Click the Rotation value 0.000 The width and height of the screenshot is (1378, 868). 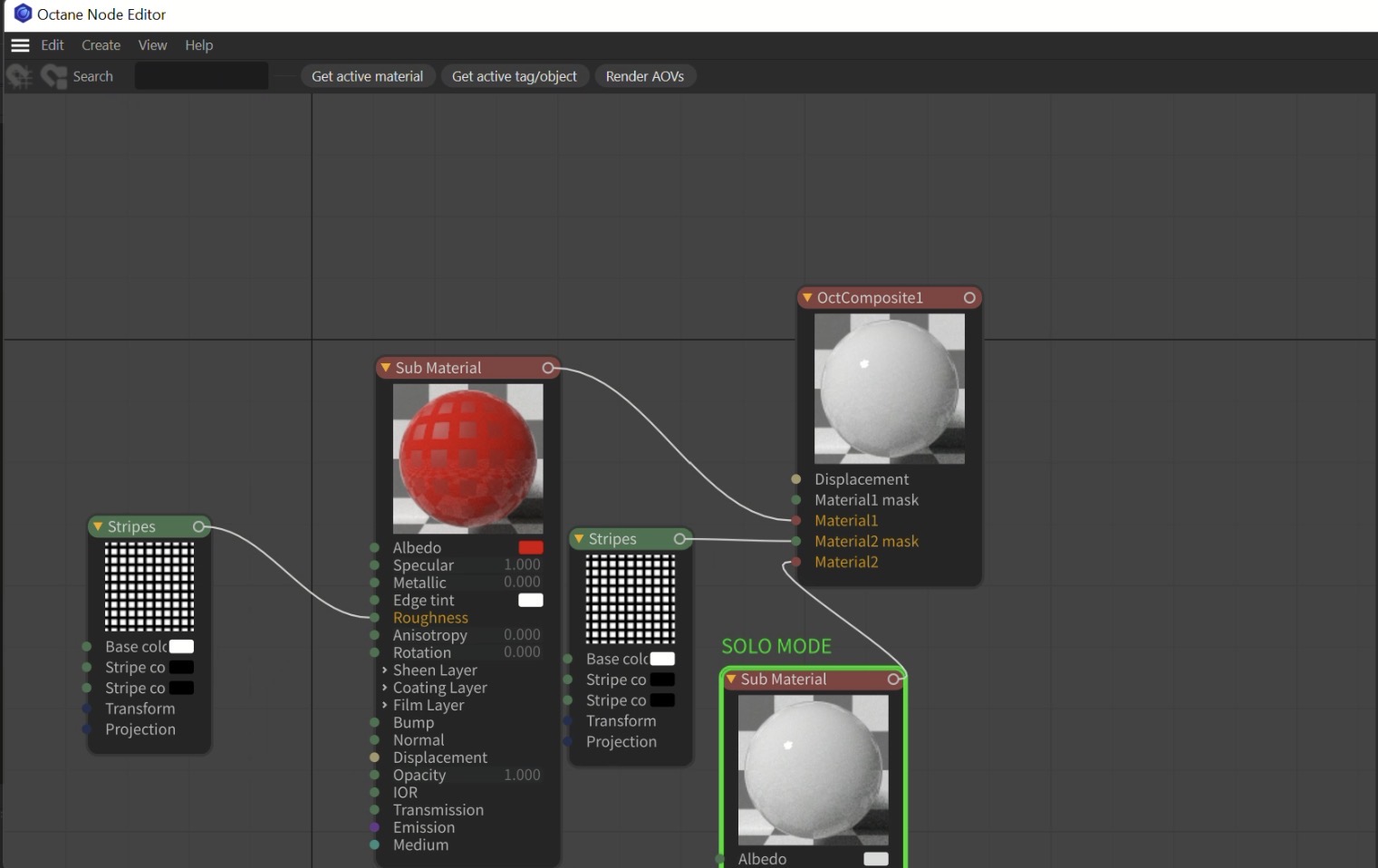pos(522,651)
